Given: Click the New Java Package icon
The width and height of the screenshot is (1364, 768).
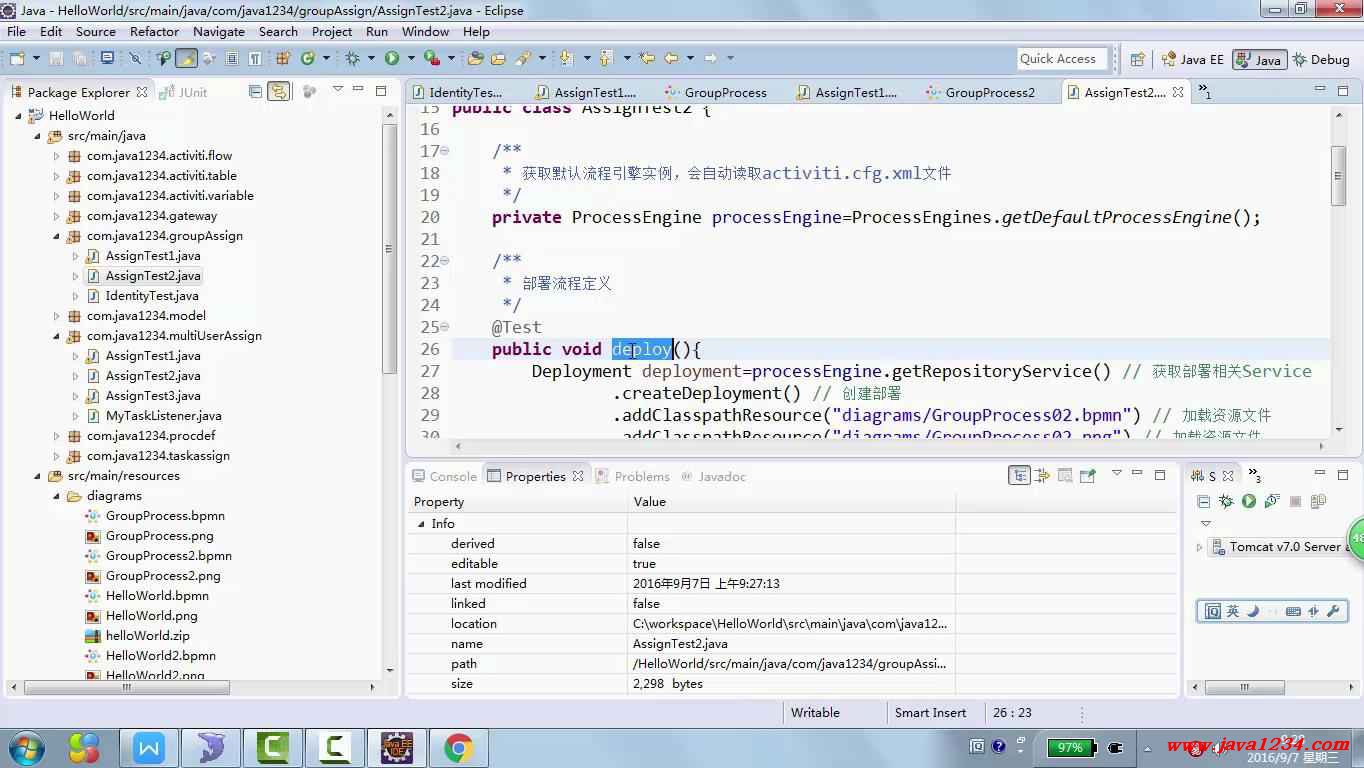Looking at the screenshot, I should click(x=283, y=59).
